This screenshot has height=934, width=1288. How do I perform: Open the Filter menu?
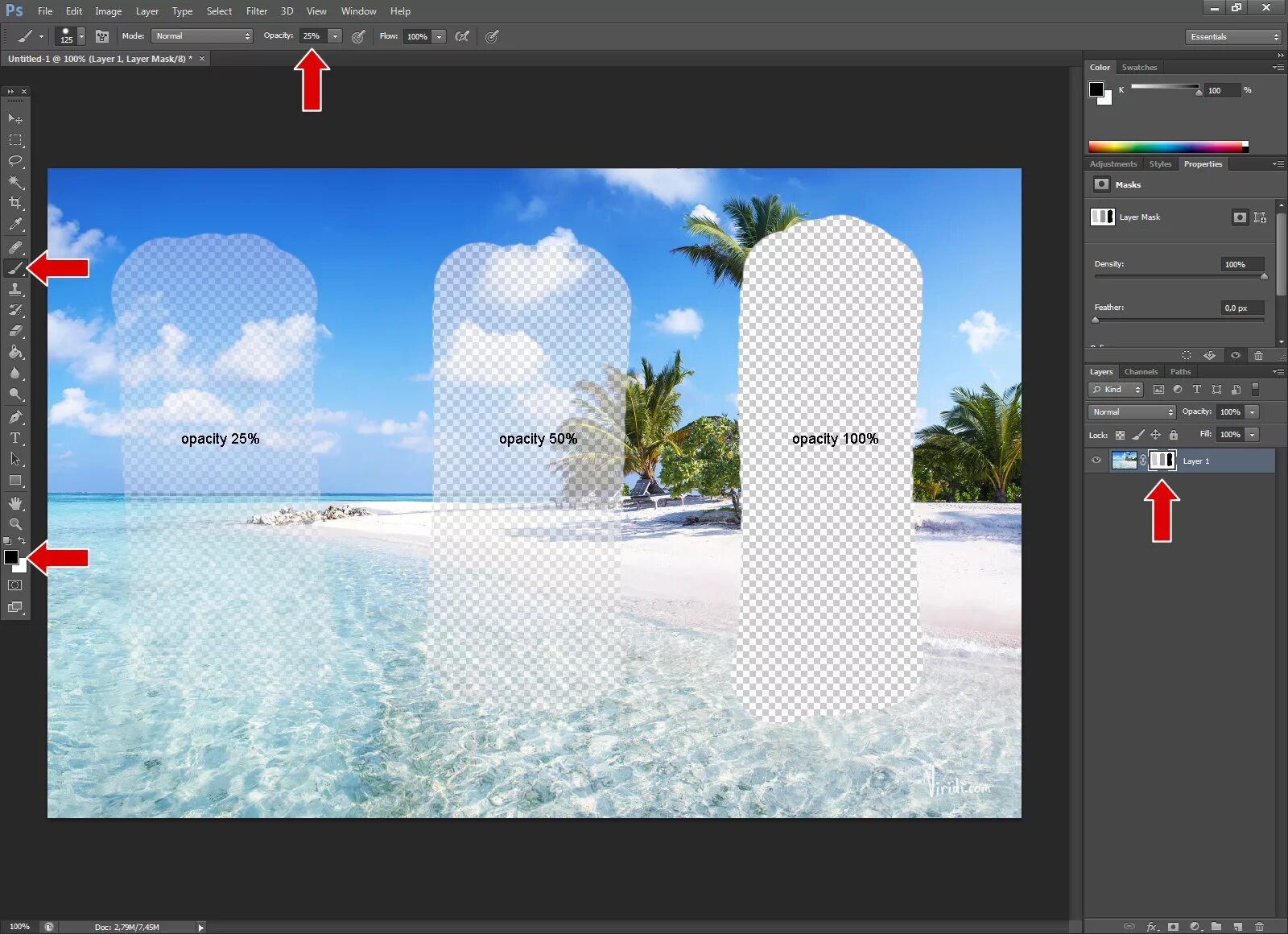tap(257, 11)
